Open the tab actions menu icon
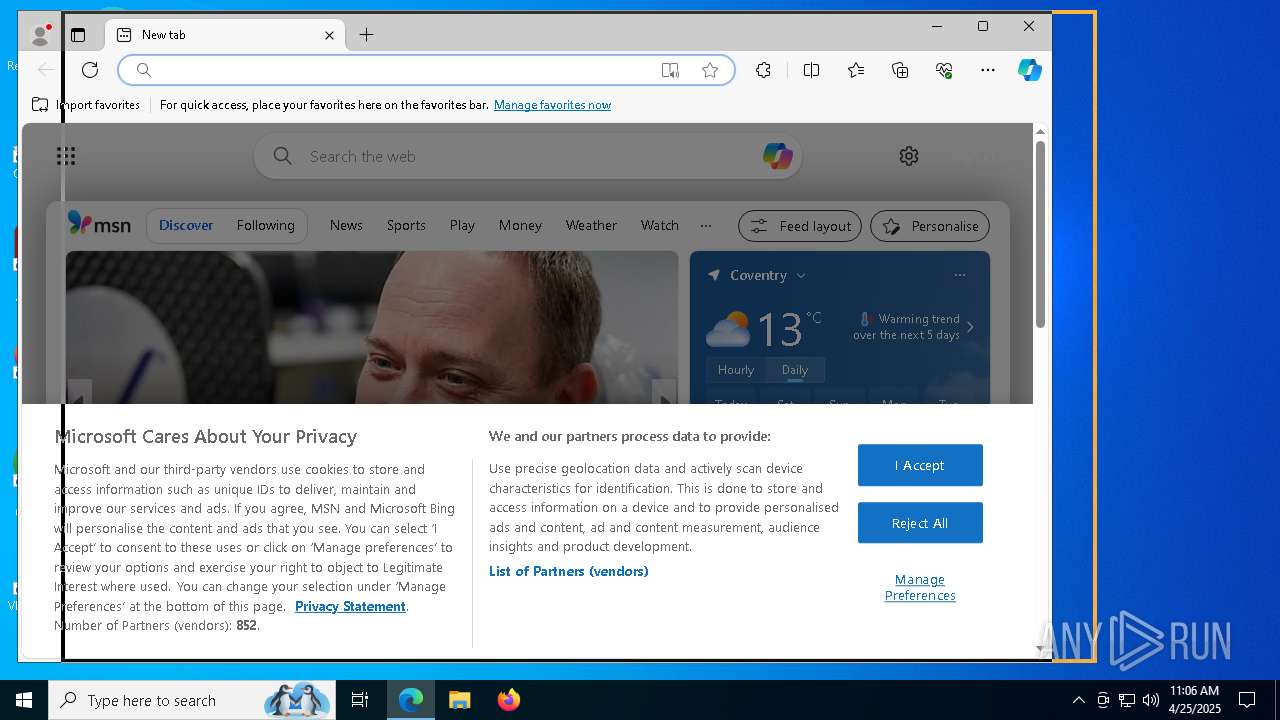1280x720 pixels. tap(78, 35)
